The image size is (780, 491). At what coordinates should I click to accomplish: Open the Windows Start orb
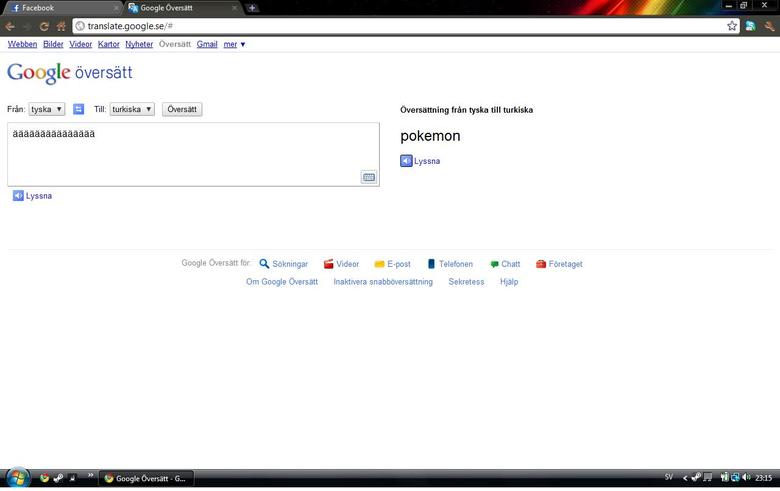[17, 478]
